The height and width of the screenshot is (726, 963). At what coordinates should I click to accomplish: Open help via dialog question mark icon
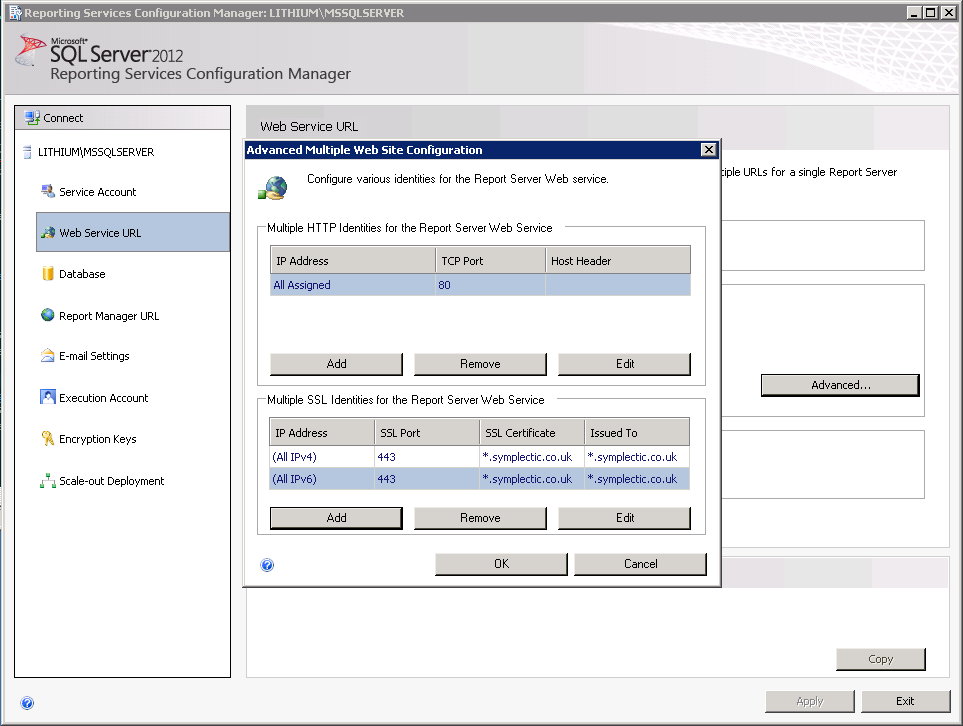pos(267,564)
